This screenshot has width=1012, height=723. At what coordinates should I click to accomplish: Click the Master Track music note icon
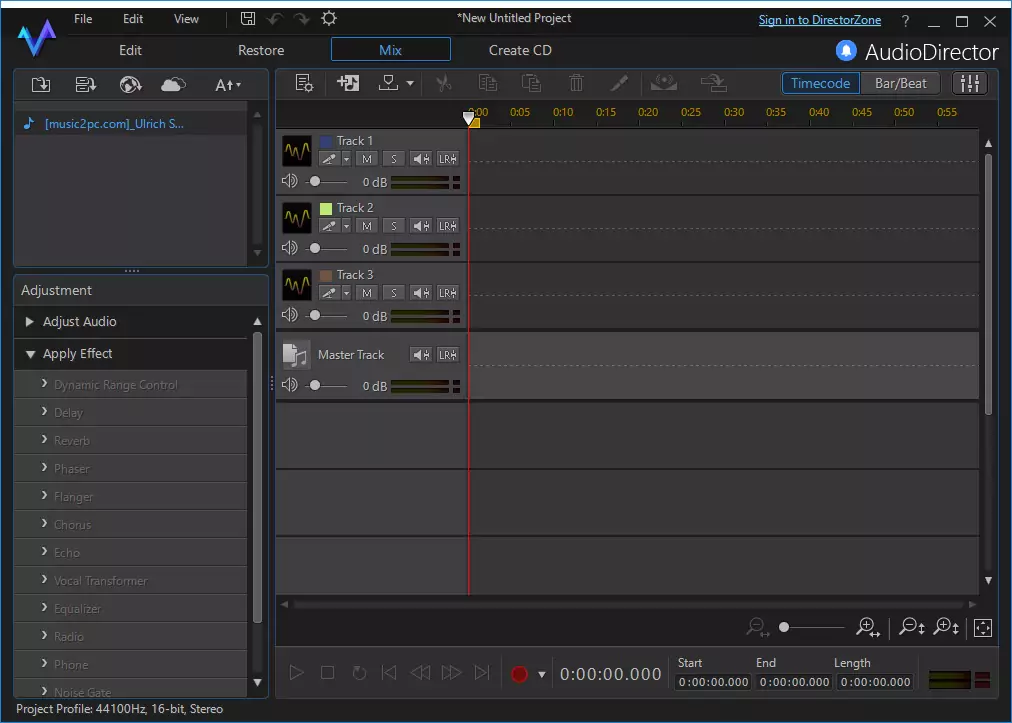click(296, 355)
